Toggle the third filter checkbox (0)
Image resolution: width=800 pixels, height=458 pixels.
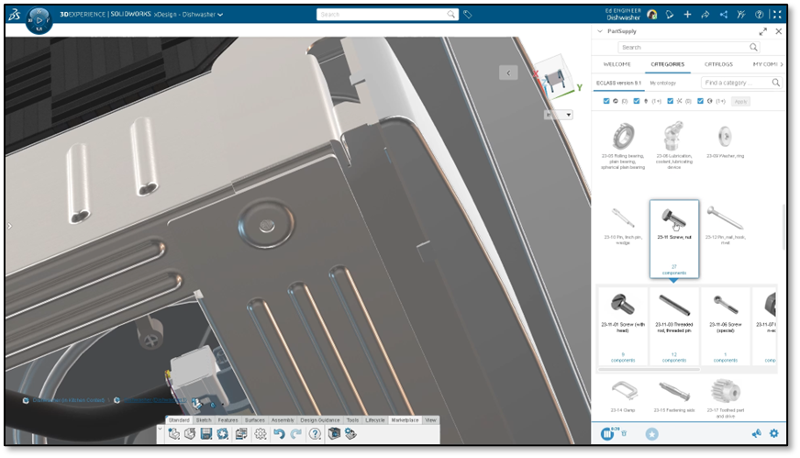(670, 101)
